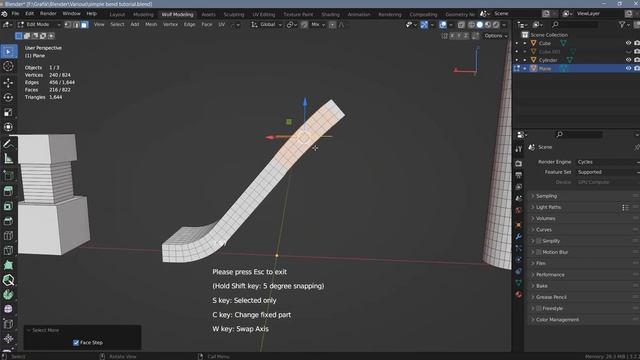Hide the Plane object in outliner
The image size is (640, 360).
tap(628, 68)
